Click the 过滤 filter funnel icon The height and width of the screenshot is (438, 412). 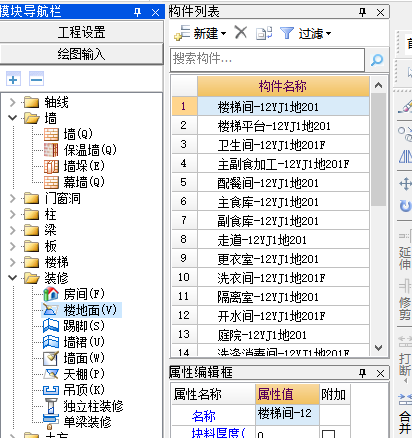point(287,33)
